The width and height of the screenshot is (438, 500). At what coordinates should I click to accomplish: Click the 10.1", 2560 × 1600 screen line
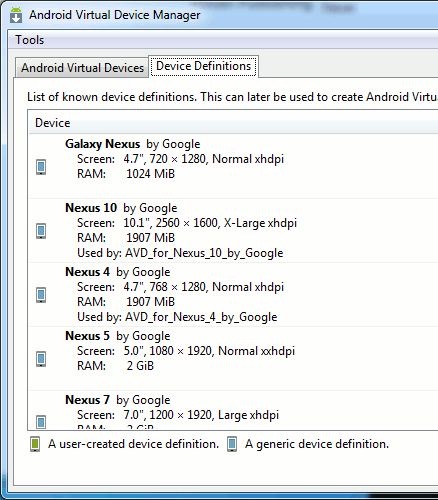coord(187,223)
